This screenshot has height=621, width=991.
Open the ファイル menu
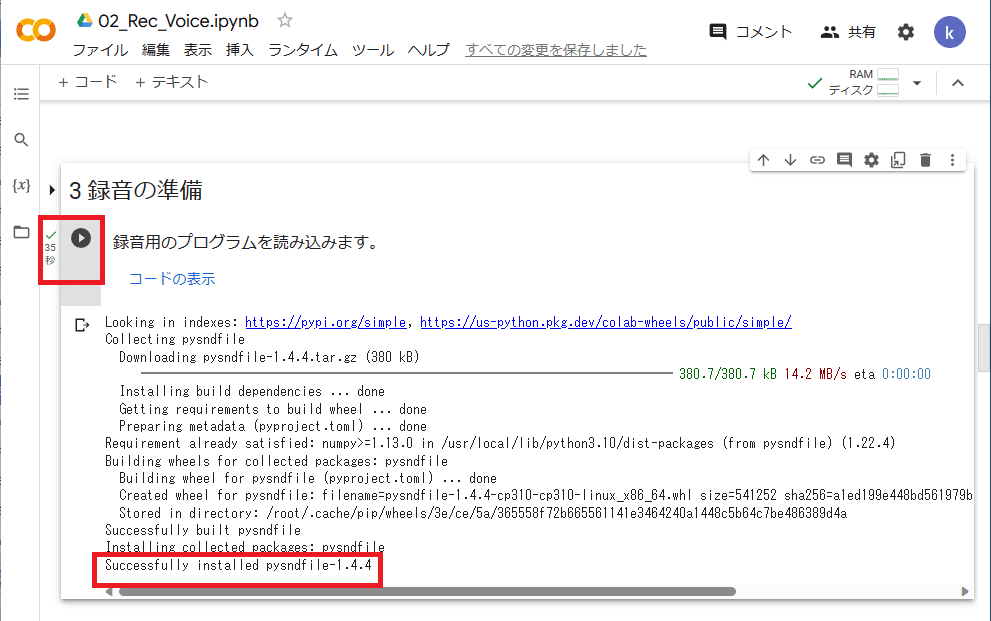(x=100, y=50)
